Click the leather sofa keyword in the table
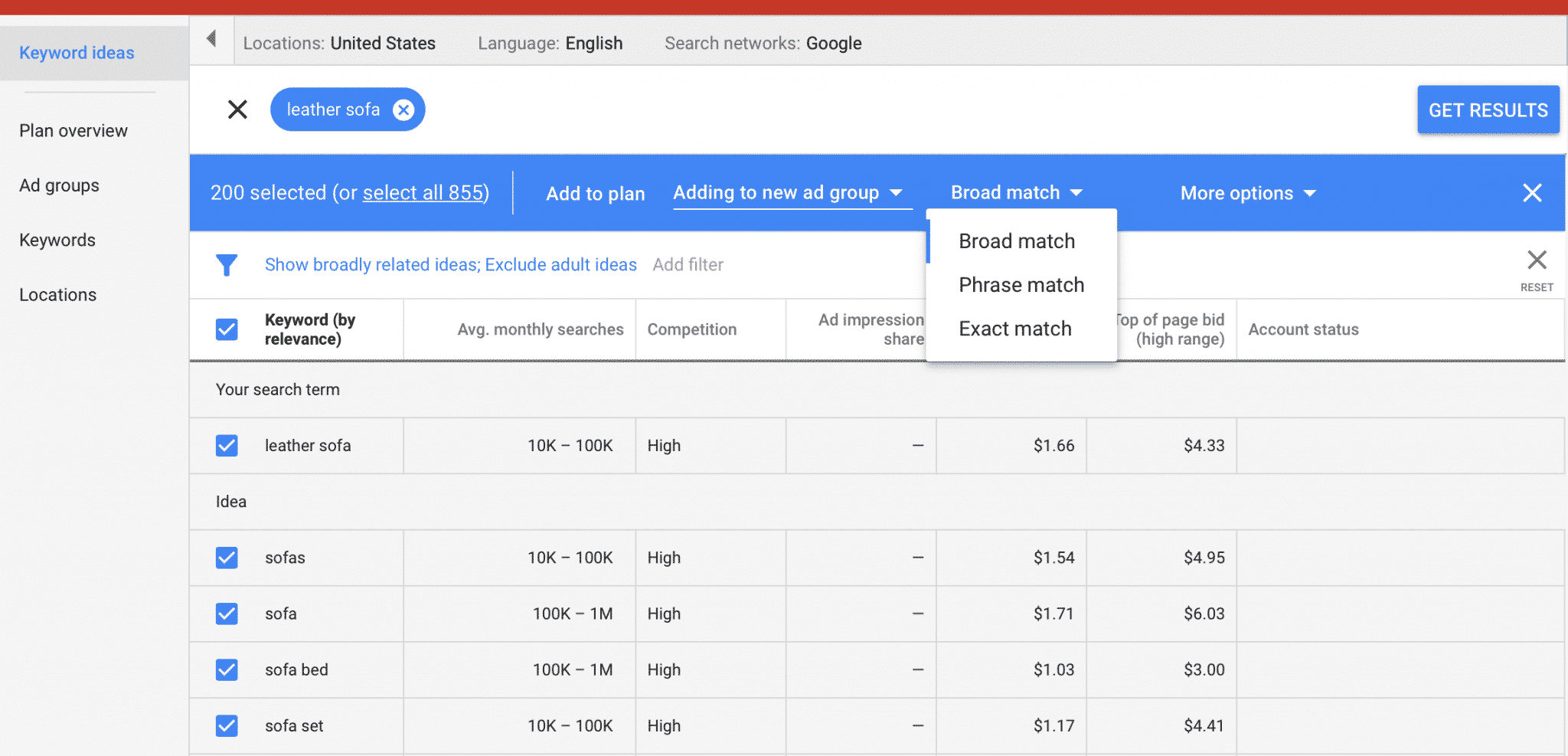Image resolution: width=1568 pixels, height=756 pixels. (308, 446)
